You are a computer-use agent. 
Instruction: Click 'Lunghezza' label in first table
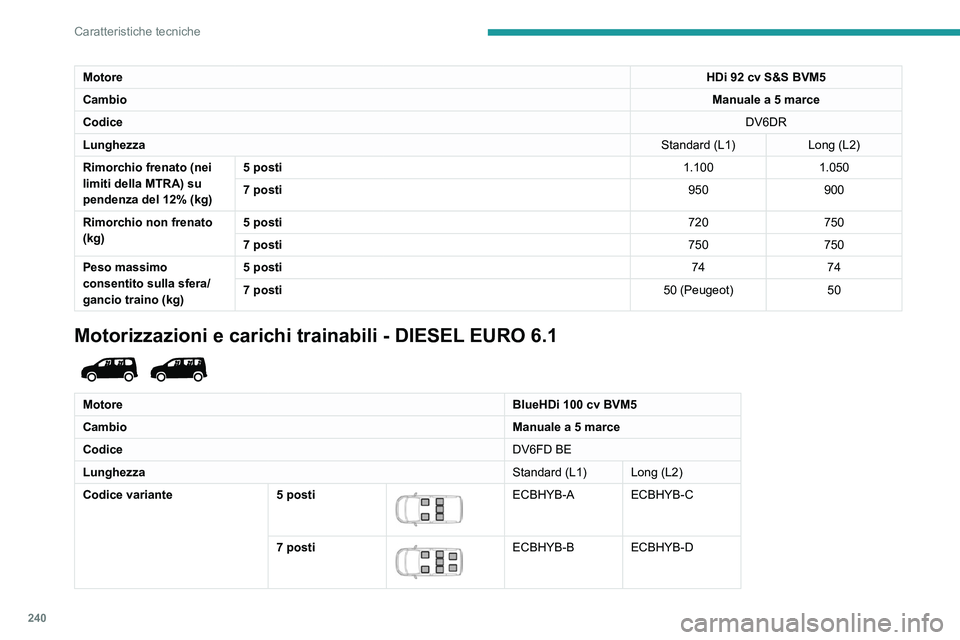click(x=114, y=145)
